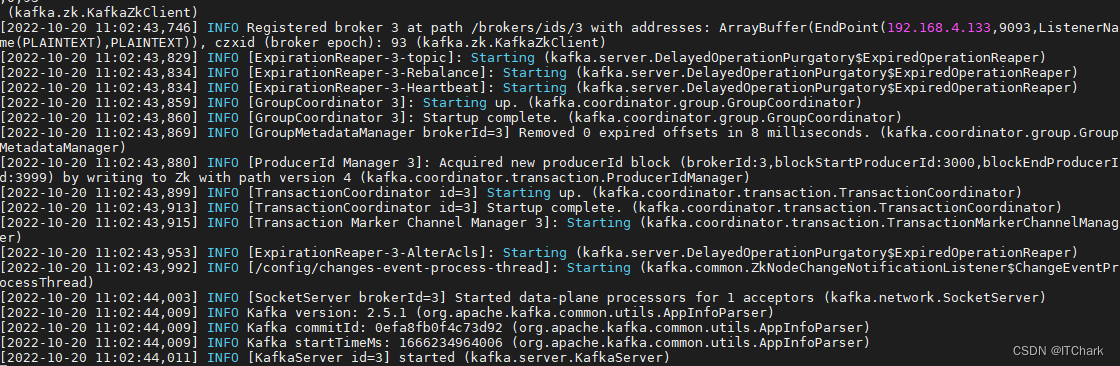Click 'Started data-plane processors for 1 acceptors'
1120x366 pixels.
point(634,297)
